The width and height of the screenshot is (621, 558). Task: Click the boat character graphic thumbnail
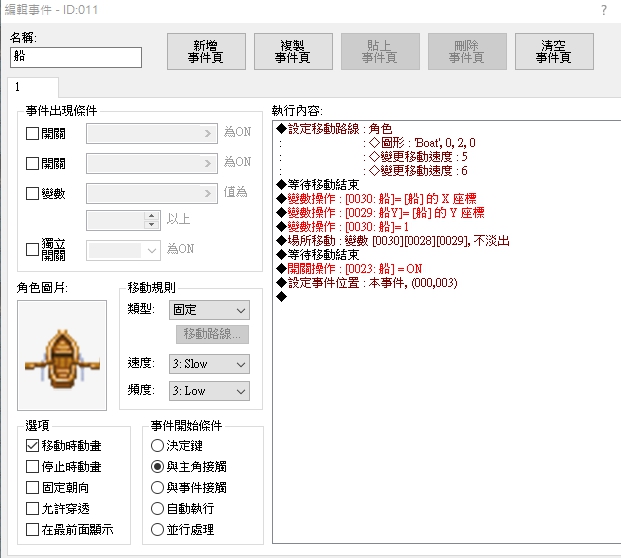tap(62, 355)
